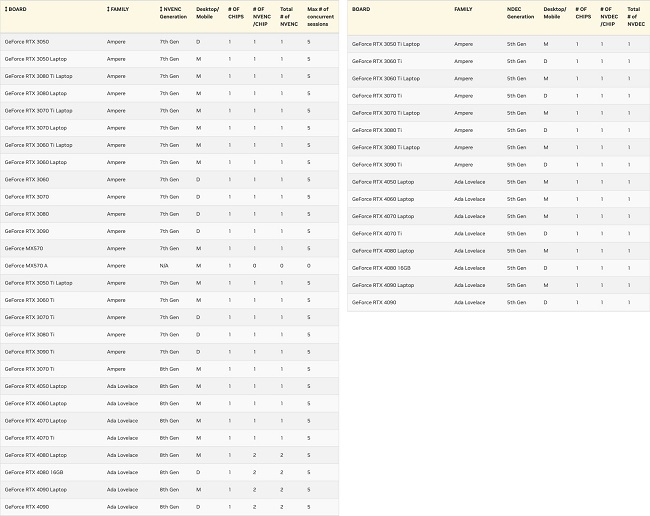Select GeForce RTX 3090 Ti in decoder table
This screenshot has width=650, height=516.
coord(377,165)
